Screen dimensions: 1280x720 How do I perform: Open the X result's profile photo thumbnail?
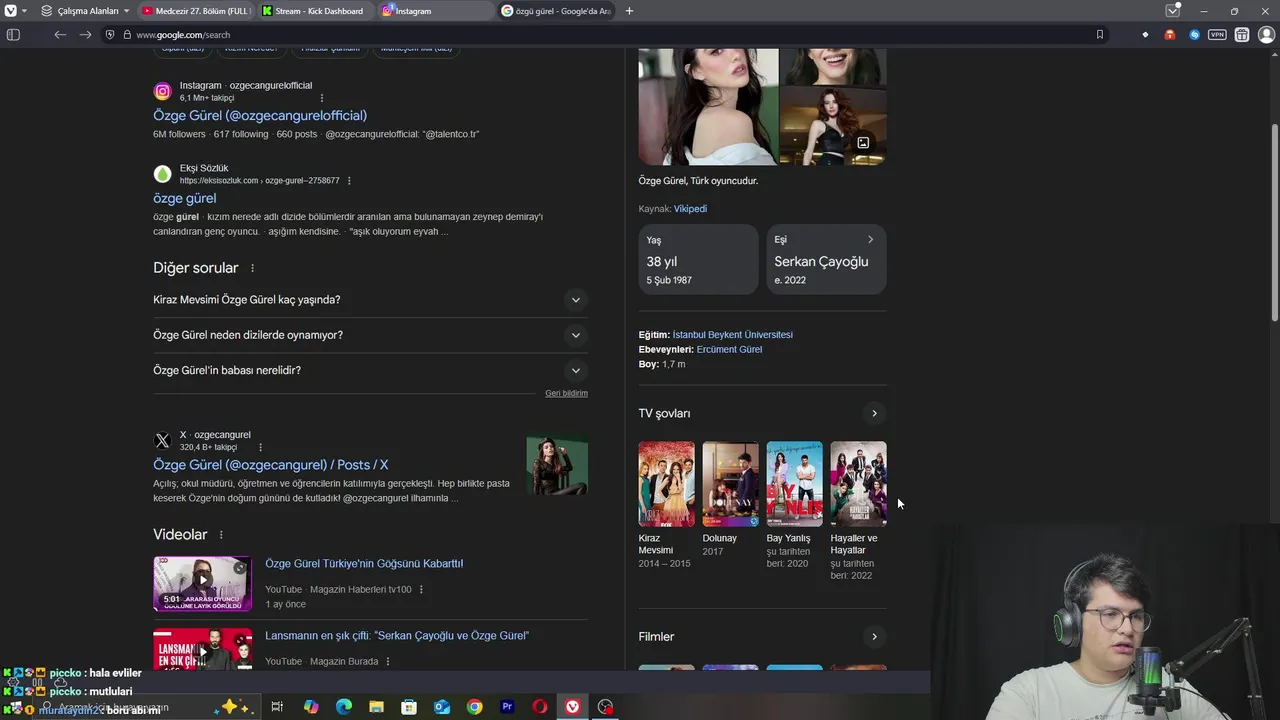click(x=557, y=465)
